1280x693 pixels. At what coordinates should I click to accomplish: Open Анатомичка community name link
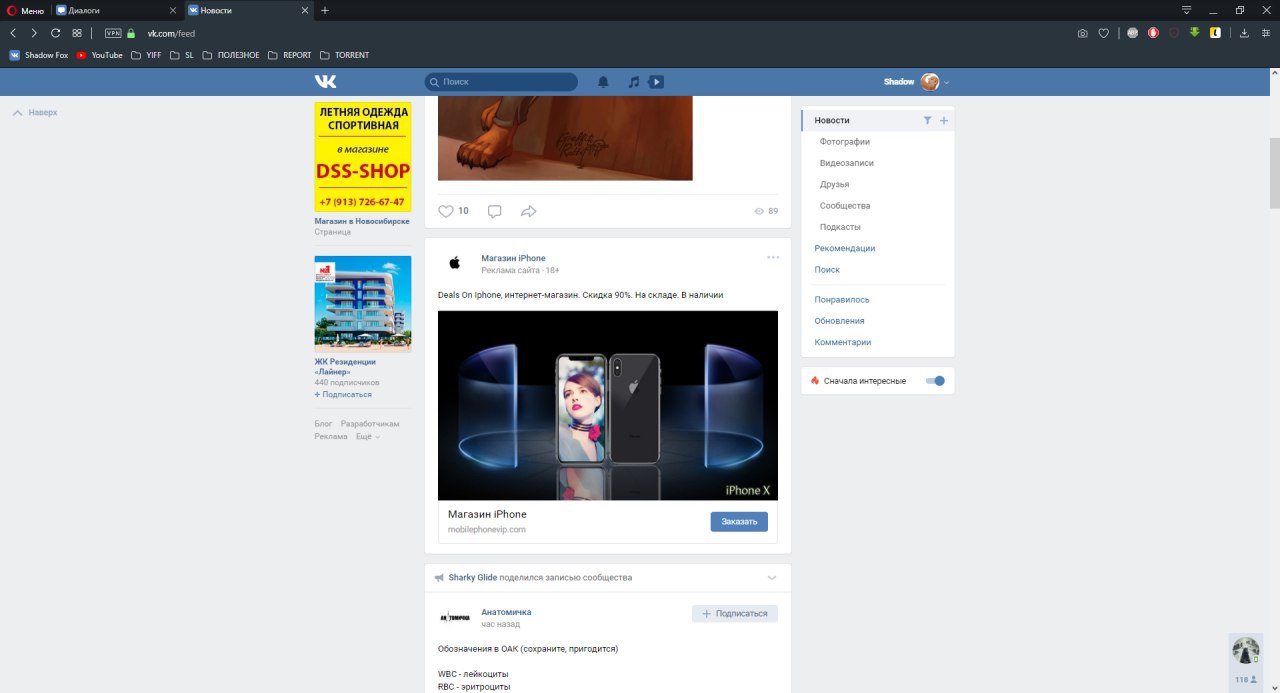click(506, 612)
